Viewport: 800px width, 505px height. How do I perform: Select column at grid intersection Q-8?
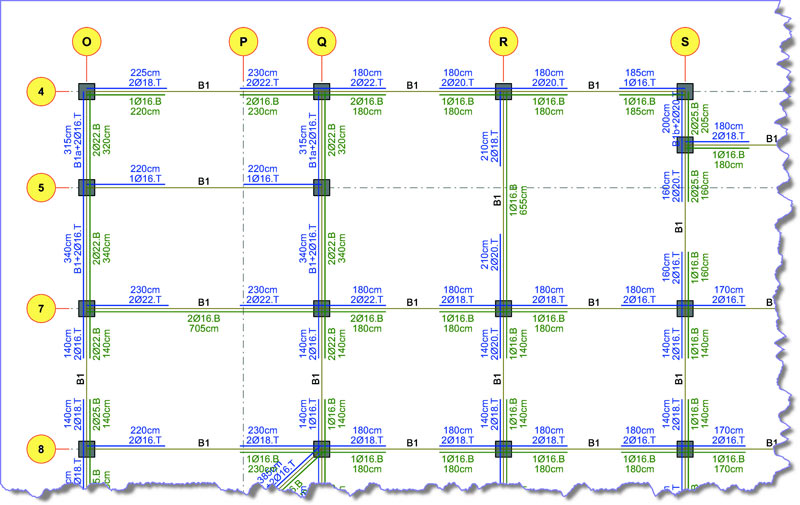click(x=321, y=448)
